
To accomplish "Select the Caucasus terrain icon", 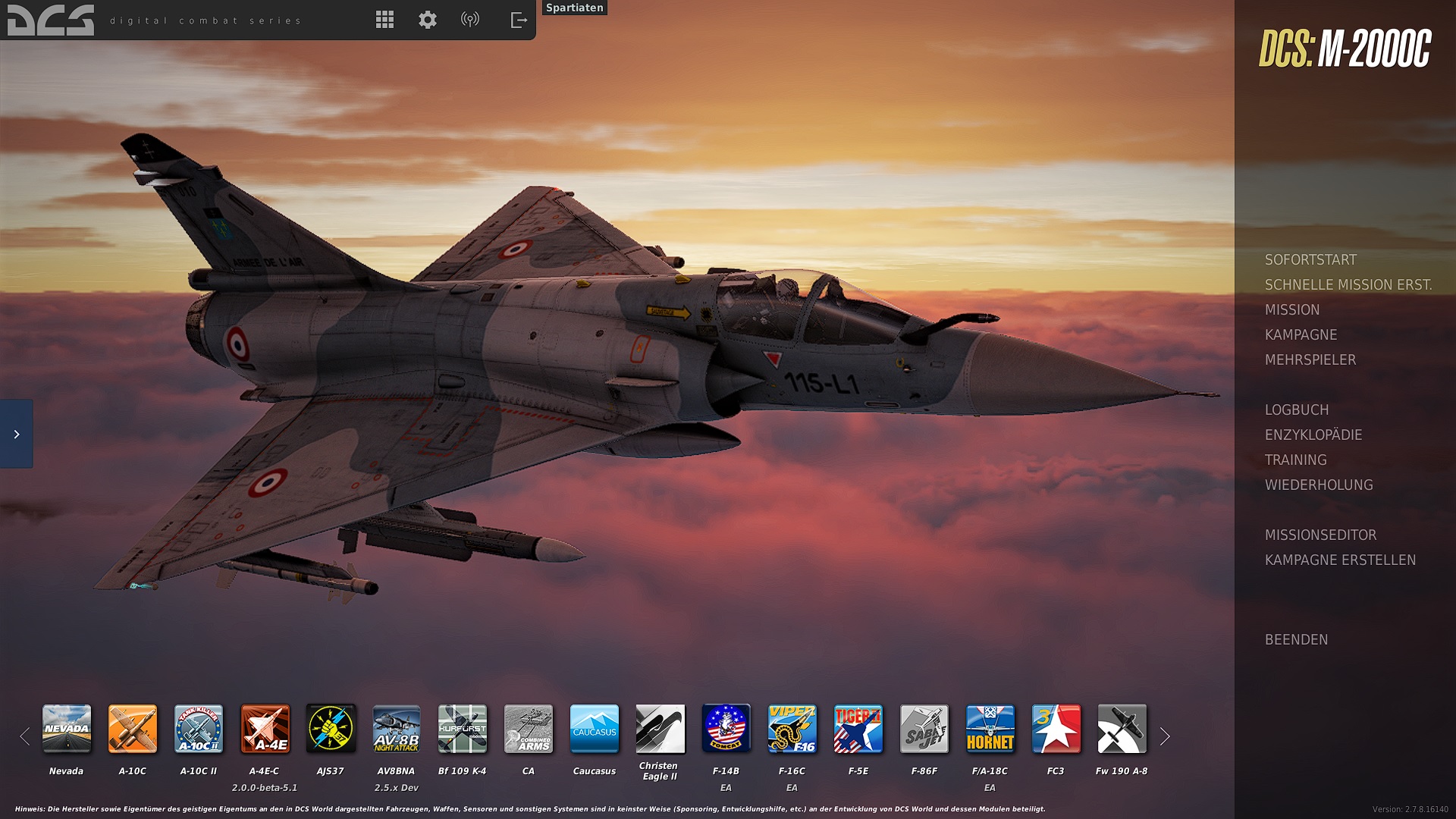I will [595, 729].
